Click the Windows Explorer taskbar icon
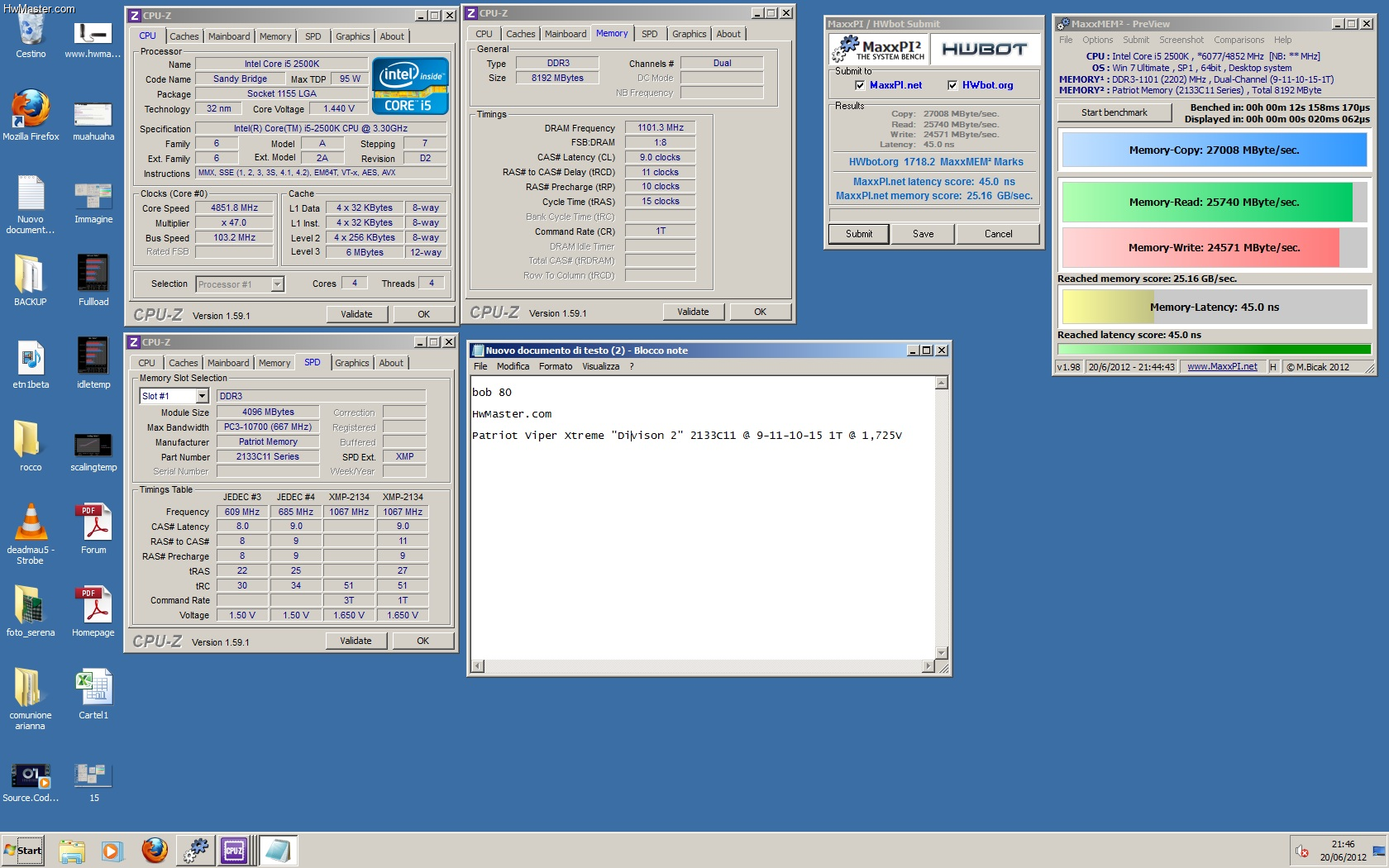The width and height of the screenshot is (1389, 868). click(x=72, y=851)
